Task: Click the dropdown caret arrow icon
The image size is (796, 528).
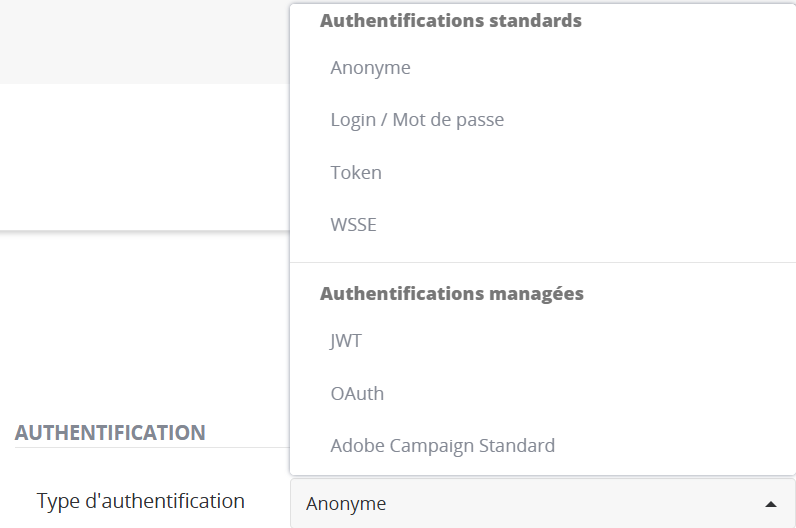Action: tap(770, 503)
